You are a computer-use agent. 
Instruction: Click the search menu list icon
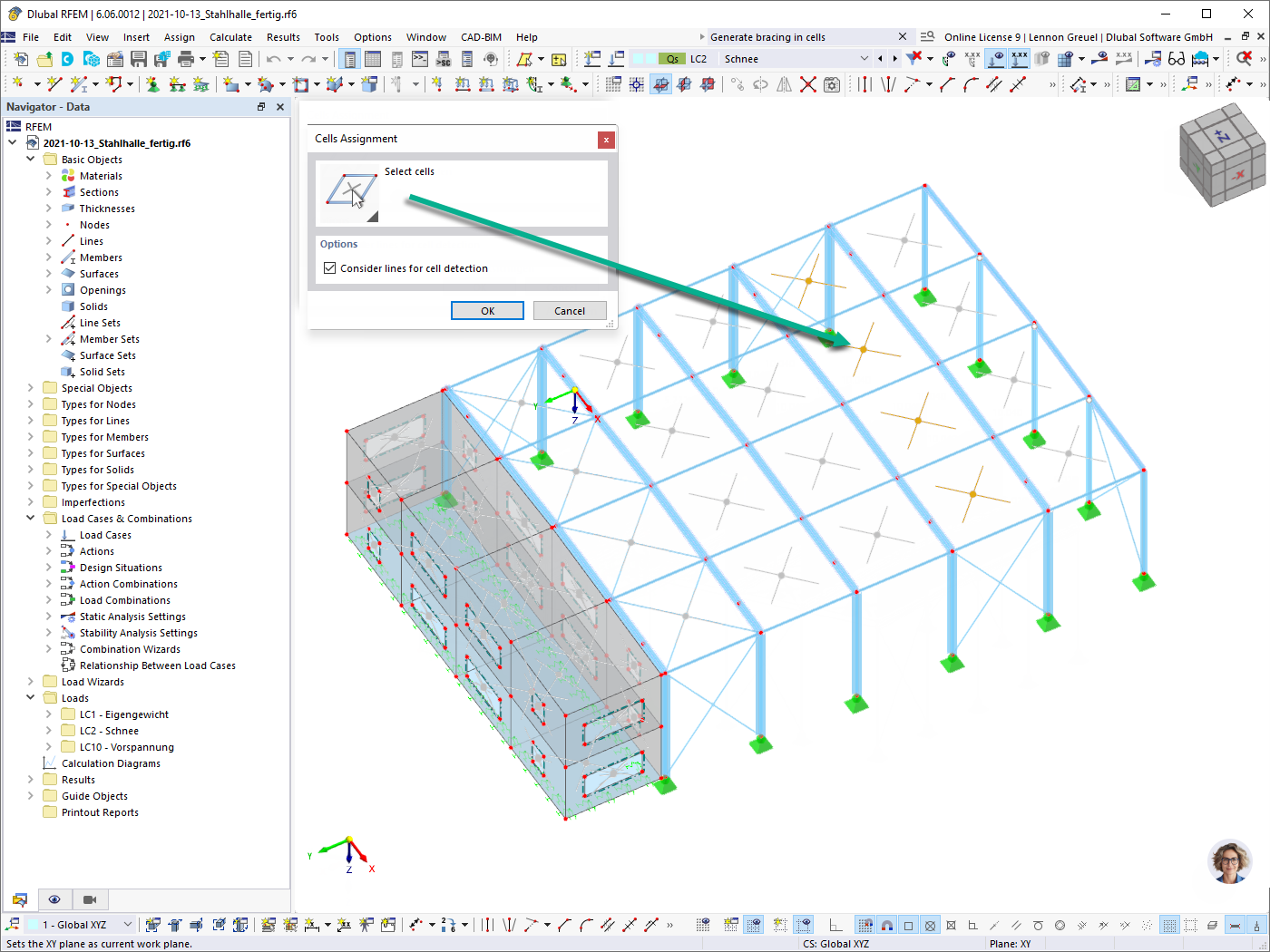coord(927,37)
